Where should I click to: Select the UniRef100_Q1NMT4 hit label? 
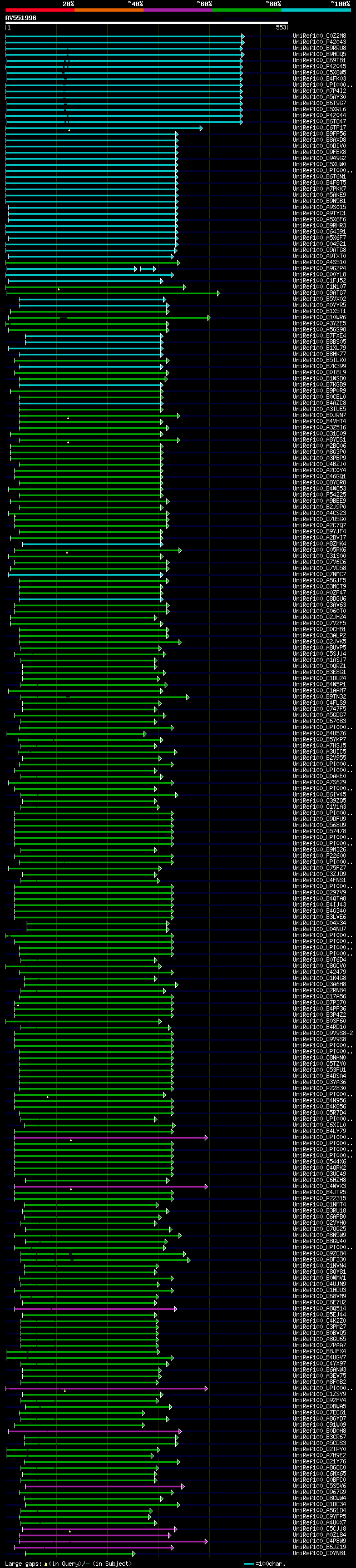click(x=319, y=1204)
